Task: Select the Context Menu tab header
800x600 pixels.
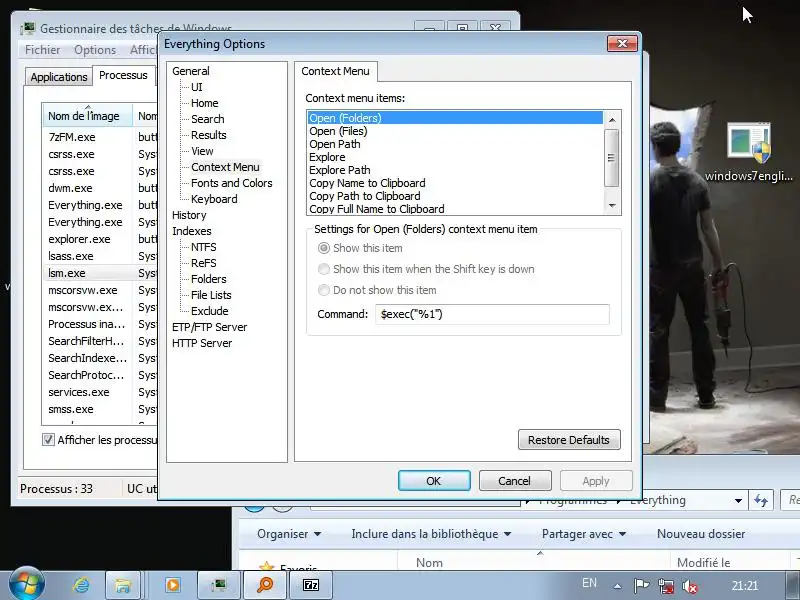Action: [x=335, y=71]
